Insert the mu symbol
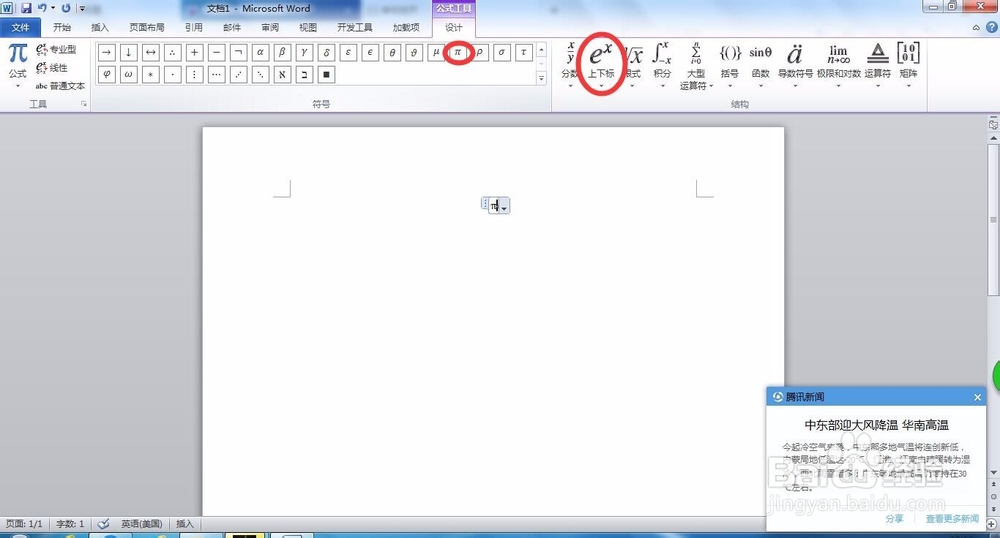Viewport: 1000px width, 538px height. click(436, 53)
